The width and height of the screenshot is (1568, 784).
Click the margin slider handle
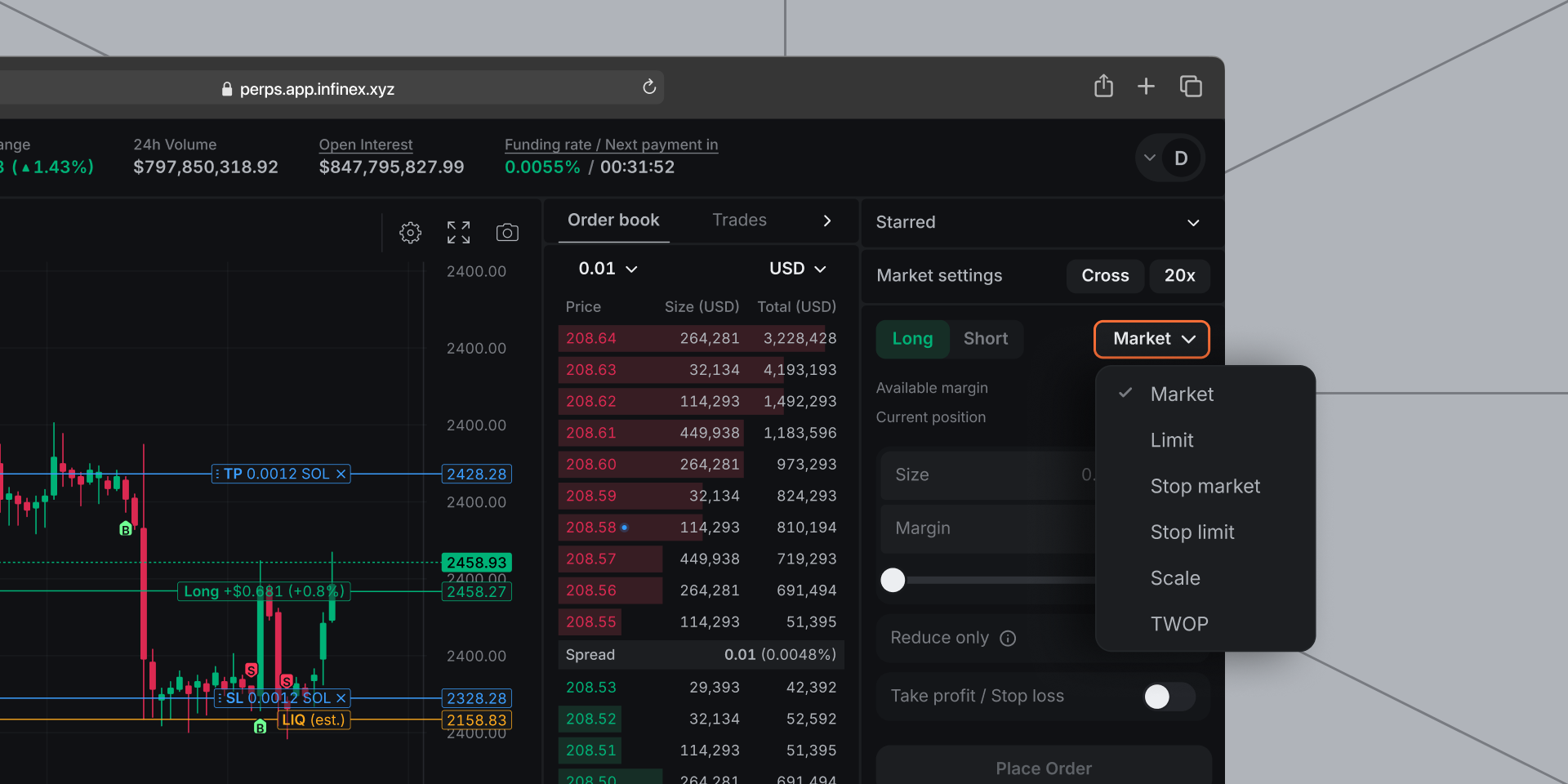click(x=893, y=580)
